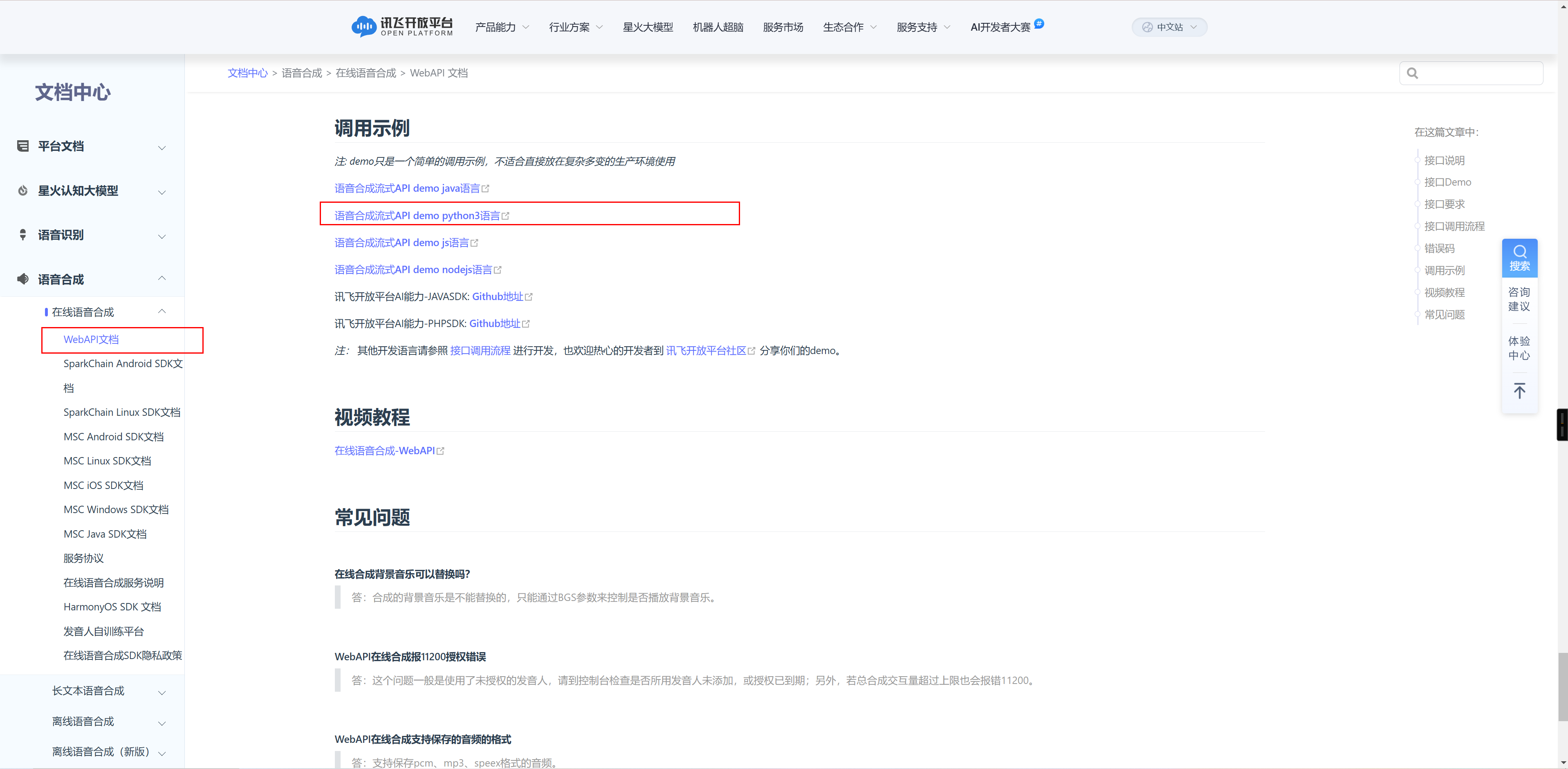Collapse the 语音合成 sidebar section
Viewport: 1568px width, 769px height.
tap(162, 278)
